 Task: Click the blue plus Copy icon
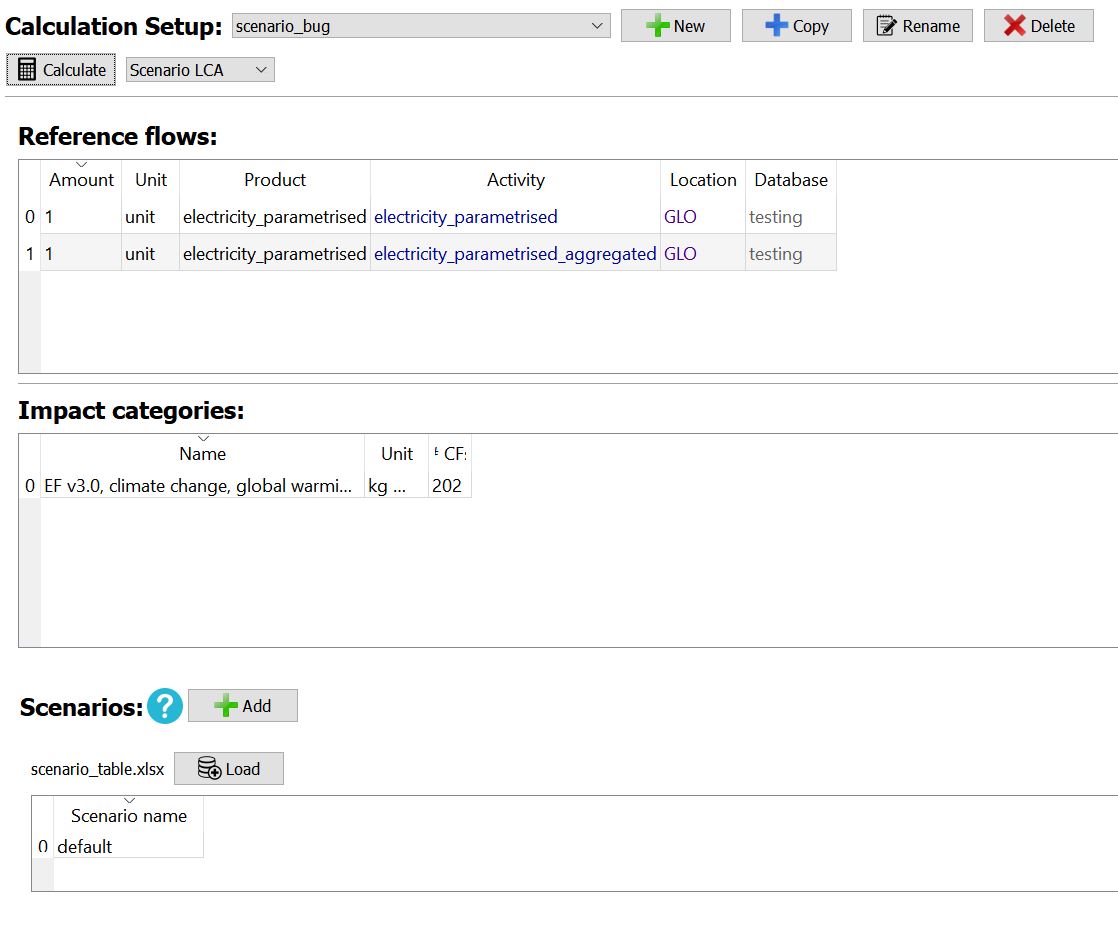[776, 26]
